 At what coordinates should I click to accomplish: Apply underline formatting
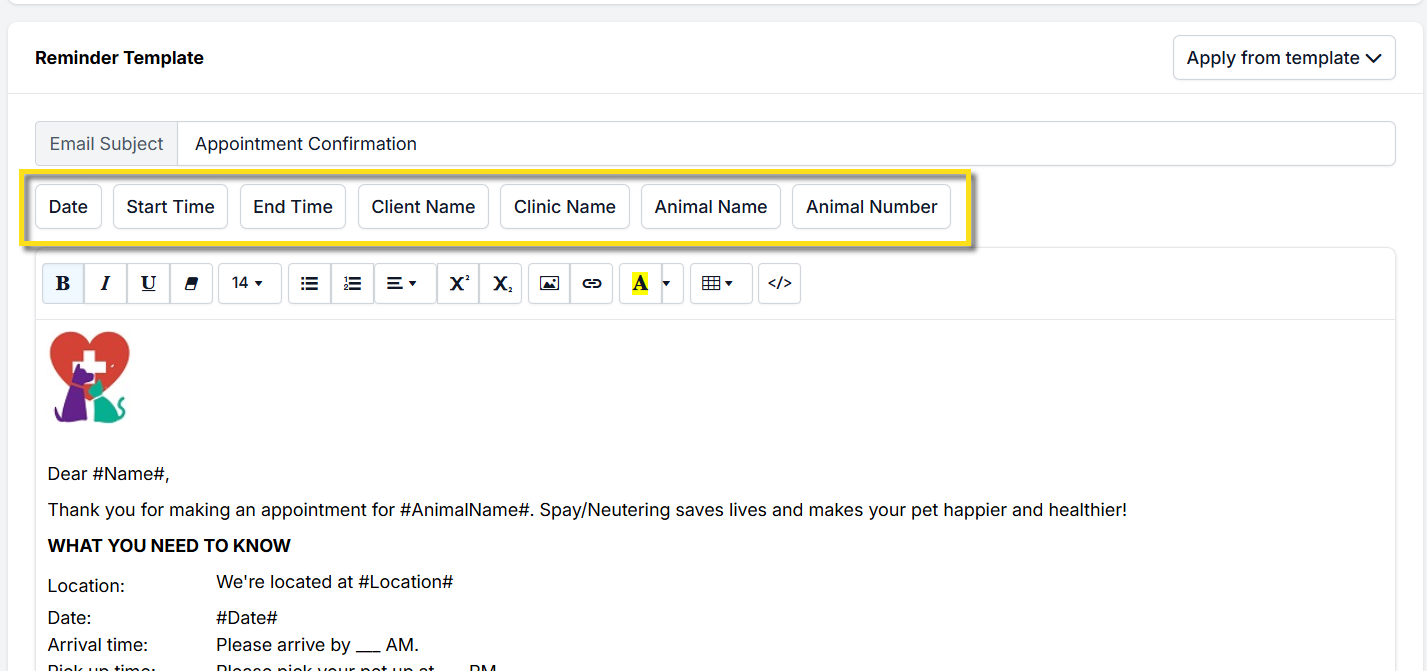[x=148, y=284]
